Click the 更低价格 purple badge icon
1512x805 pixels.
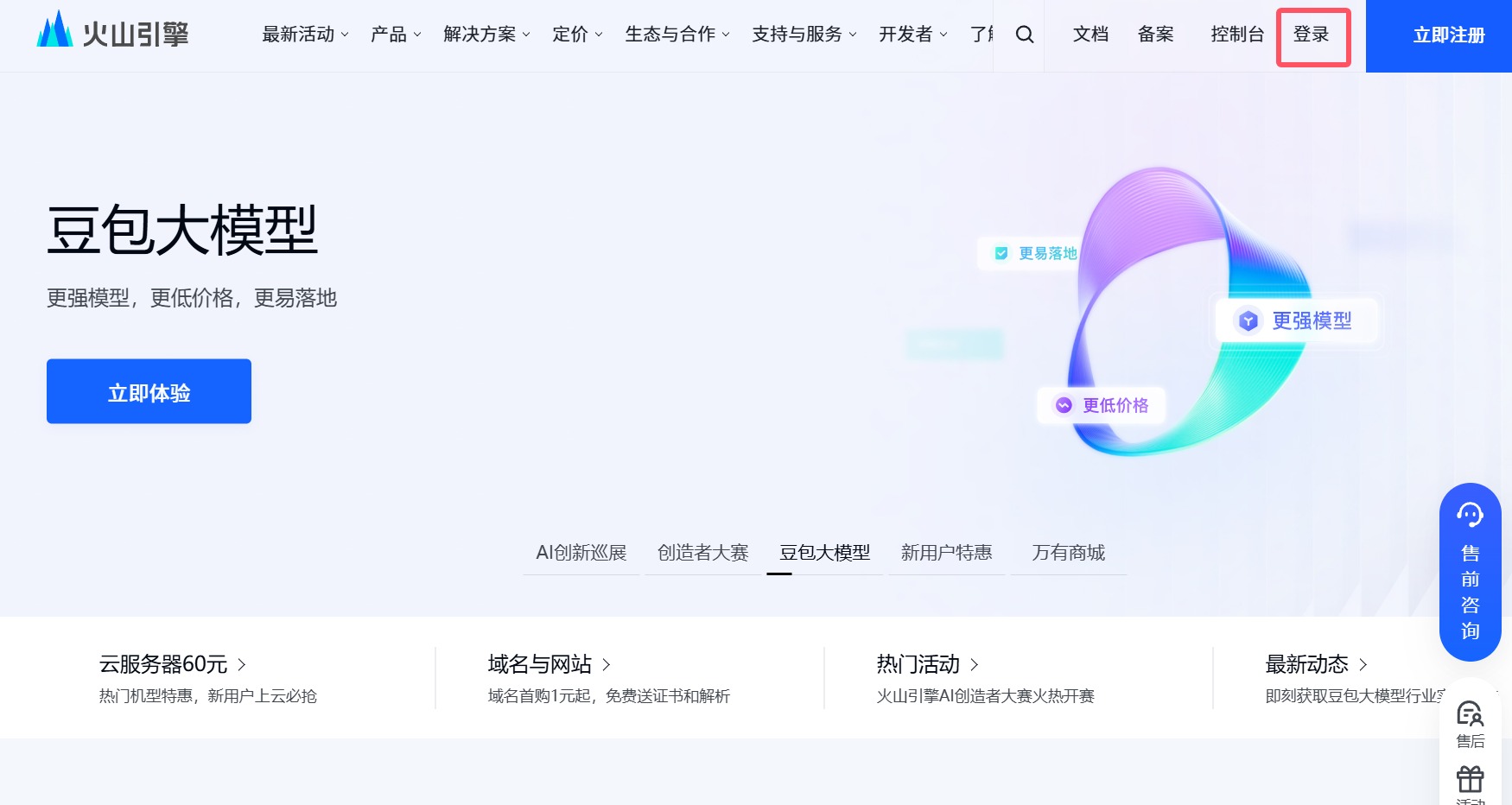click(x=1064, y=405)
